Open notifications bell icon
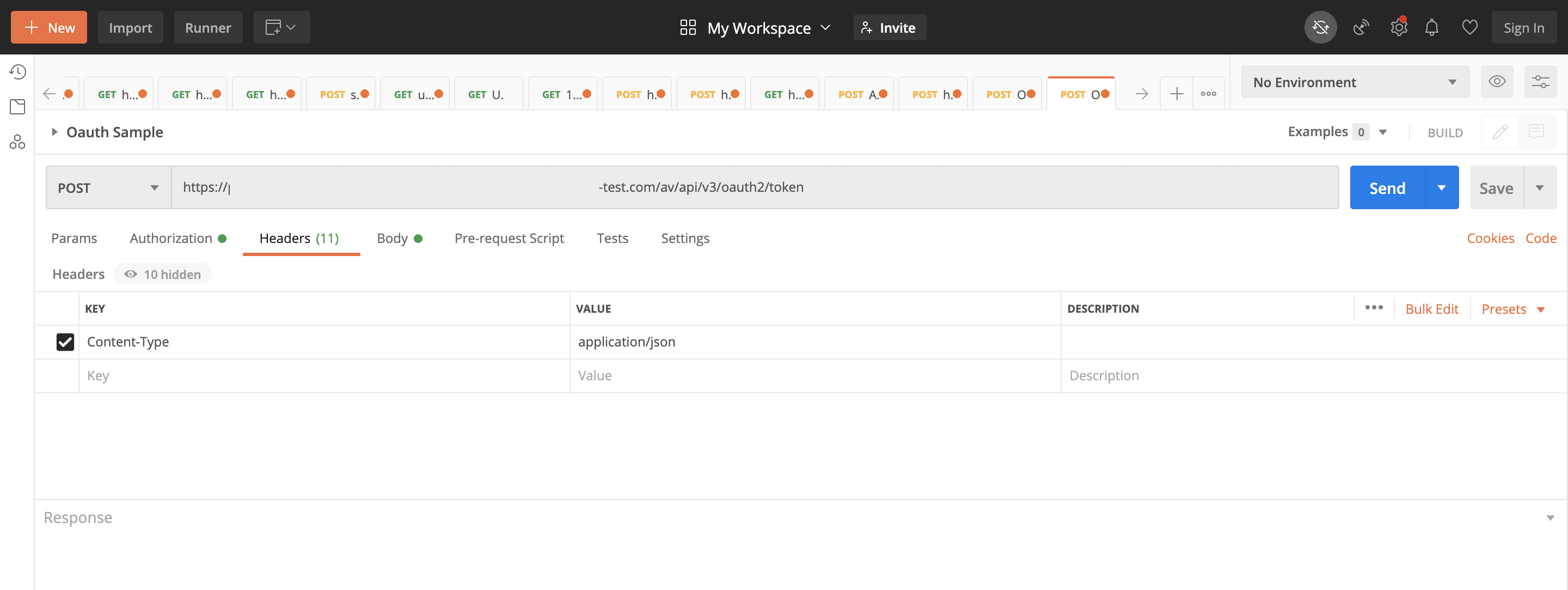The width and height of the screenshot is (1568, 590). coord(1432,27)
